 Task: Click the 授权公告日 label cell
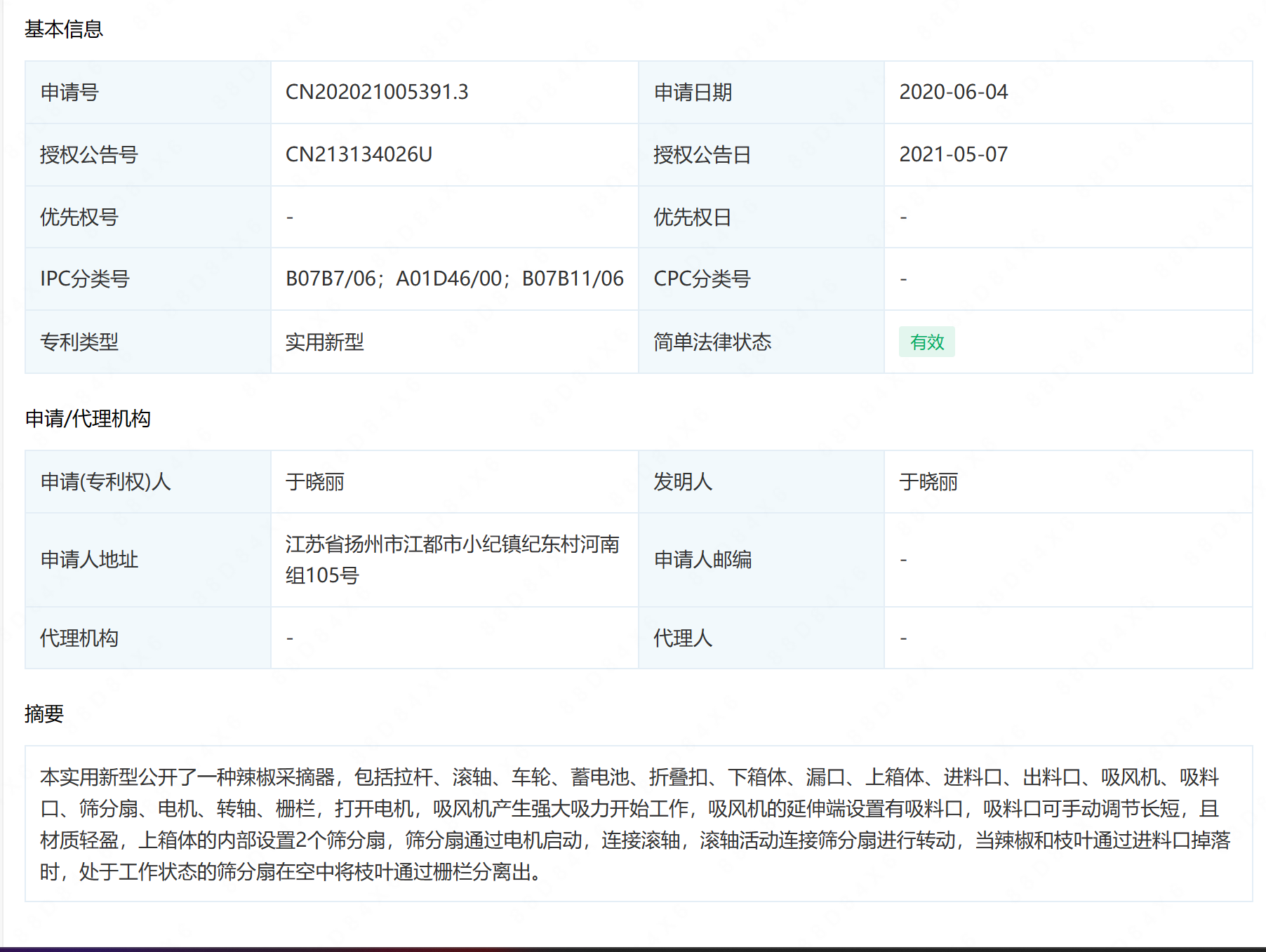point(761,154)
